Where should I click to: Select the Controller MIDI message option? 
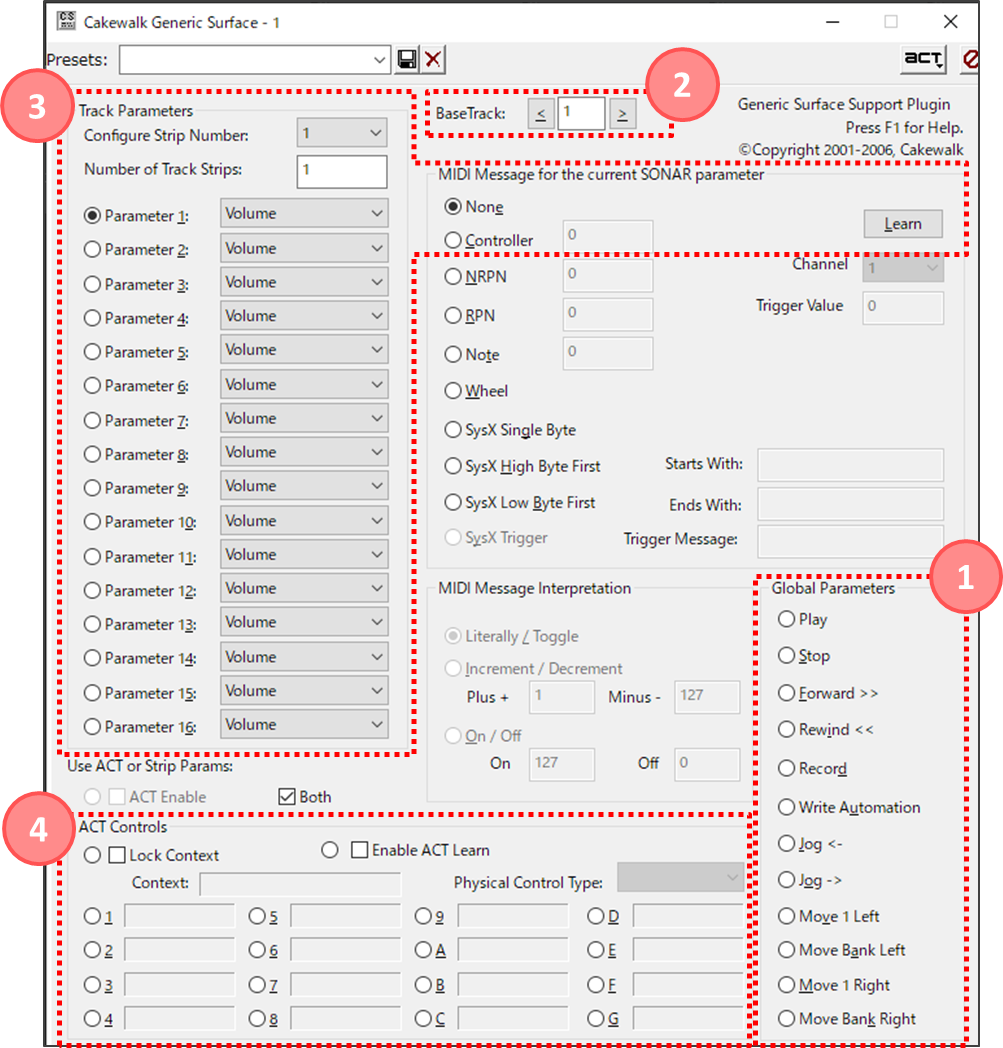pos(453,240)
